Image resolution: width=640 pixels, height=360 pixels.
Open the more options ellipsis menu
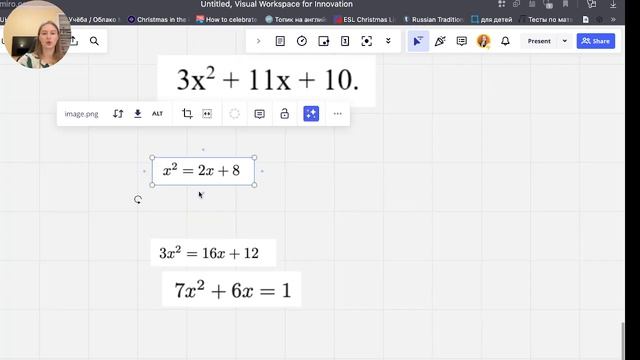338,114
